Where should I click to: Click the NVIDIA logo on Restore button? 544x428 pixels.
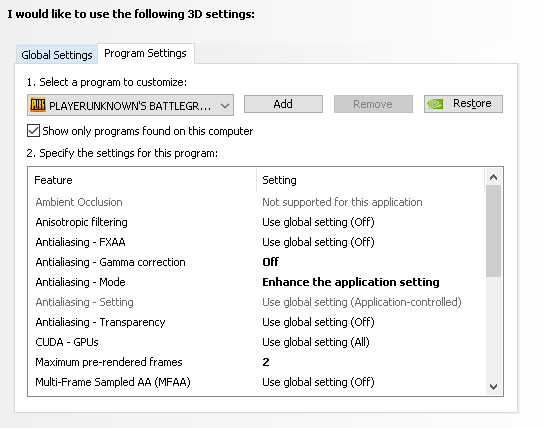click(x=435, y=104)
